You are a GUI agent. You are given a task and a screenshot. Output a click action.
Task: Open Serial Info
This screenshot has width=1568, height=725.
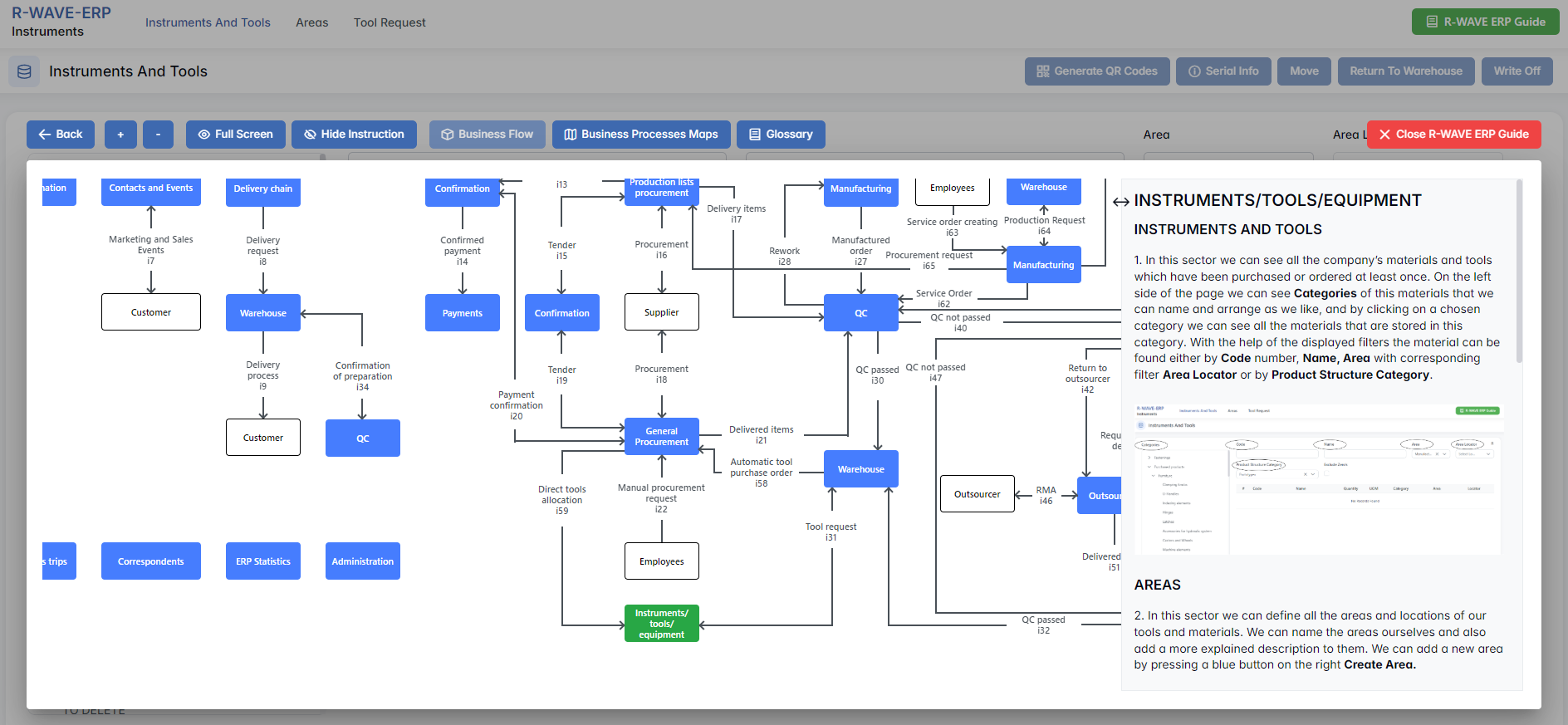click(x=1223, y=71)
